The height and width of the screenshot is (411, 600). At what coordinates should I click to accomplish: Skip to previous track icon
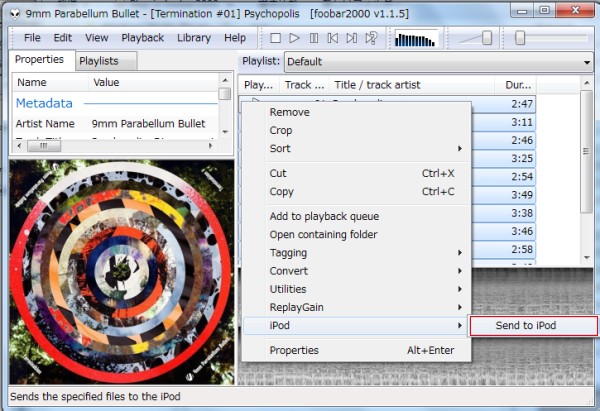coord(333,38)
